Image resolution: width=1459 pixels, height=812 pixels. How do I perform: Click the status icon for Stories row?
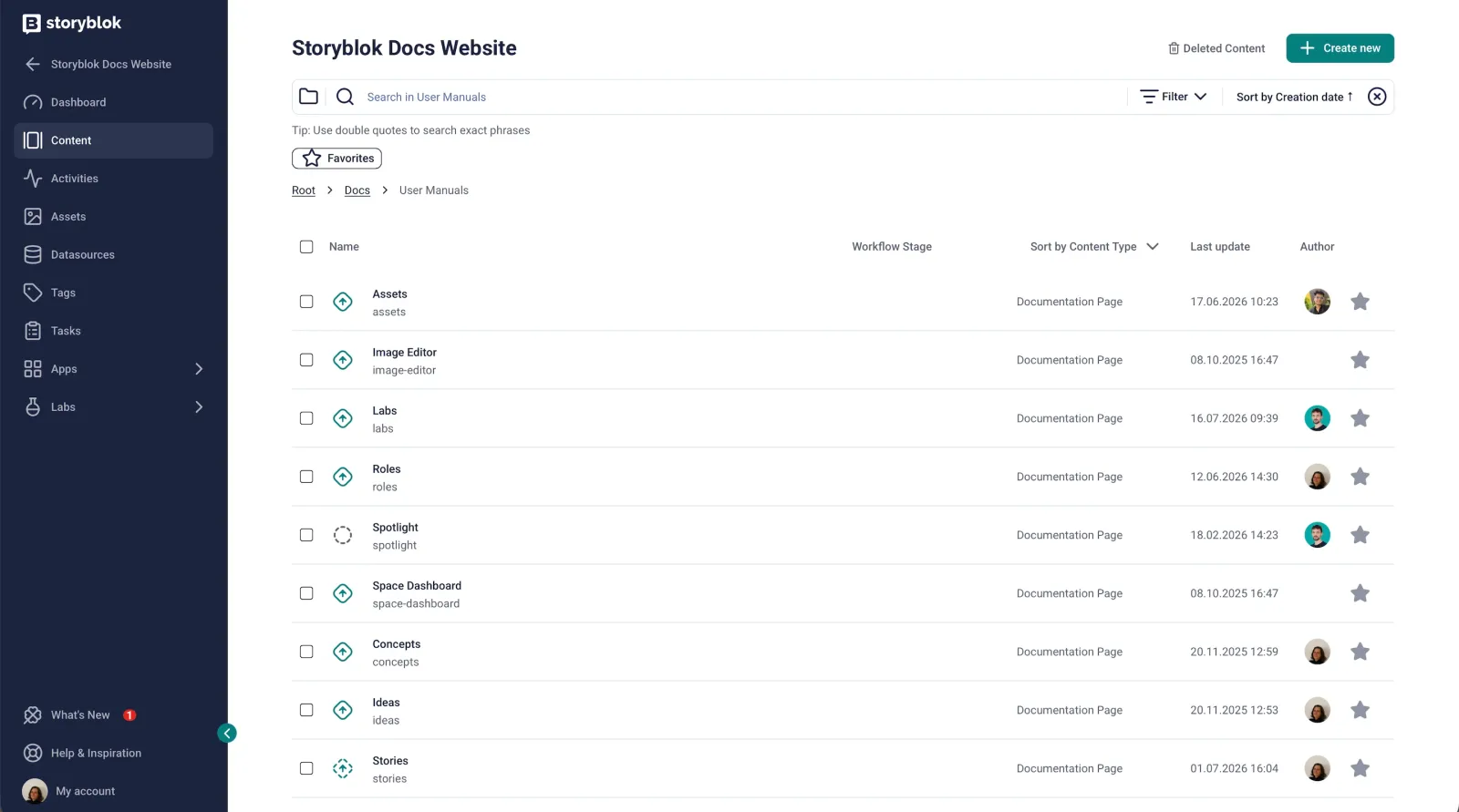(x=343, y=768)
